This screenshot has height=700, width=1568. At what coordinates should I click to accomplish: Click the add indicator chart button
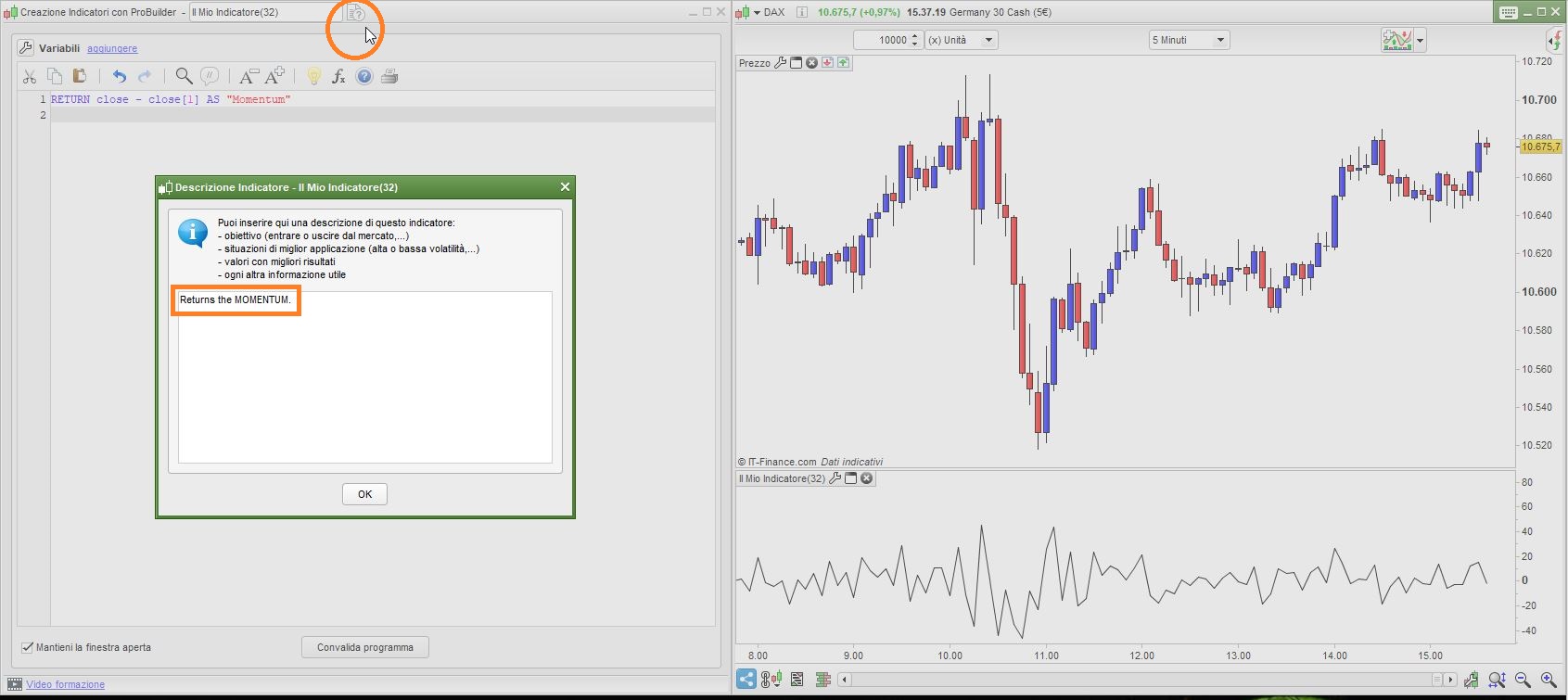[1397, 40]
